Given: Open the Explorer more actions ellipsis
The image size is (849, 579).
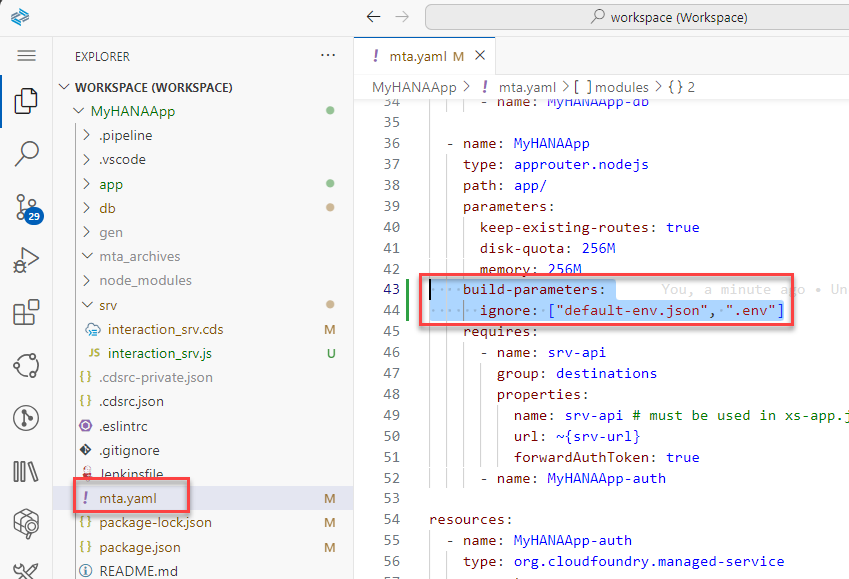Looking at the screenshot, I should click(x=328, y=55).
